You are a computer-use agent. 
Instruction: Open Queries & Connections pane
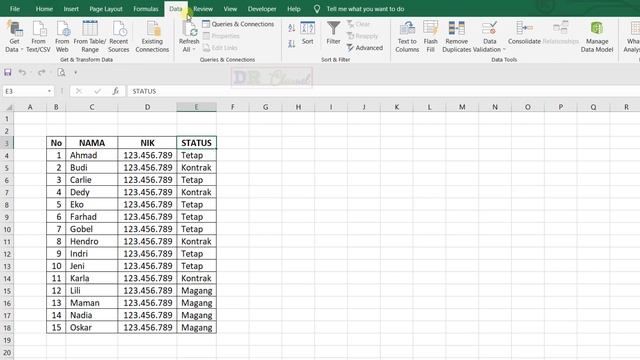coord(238,24)
